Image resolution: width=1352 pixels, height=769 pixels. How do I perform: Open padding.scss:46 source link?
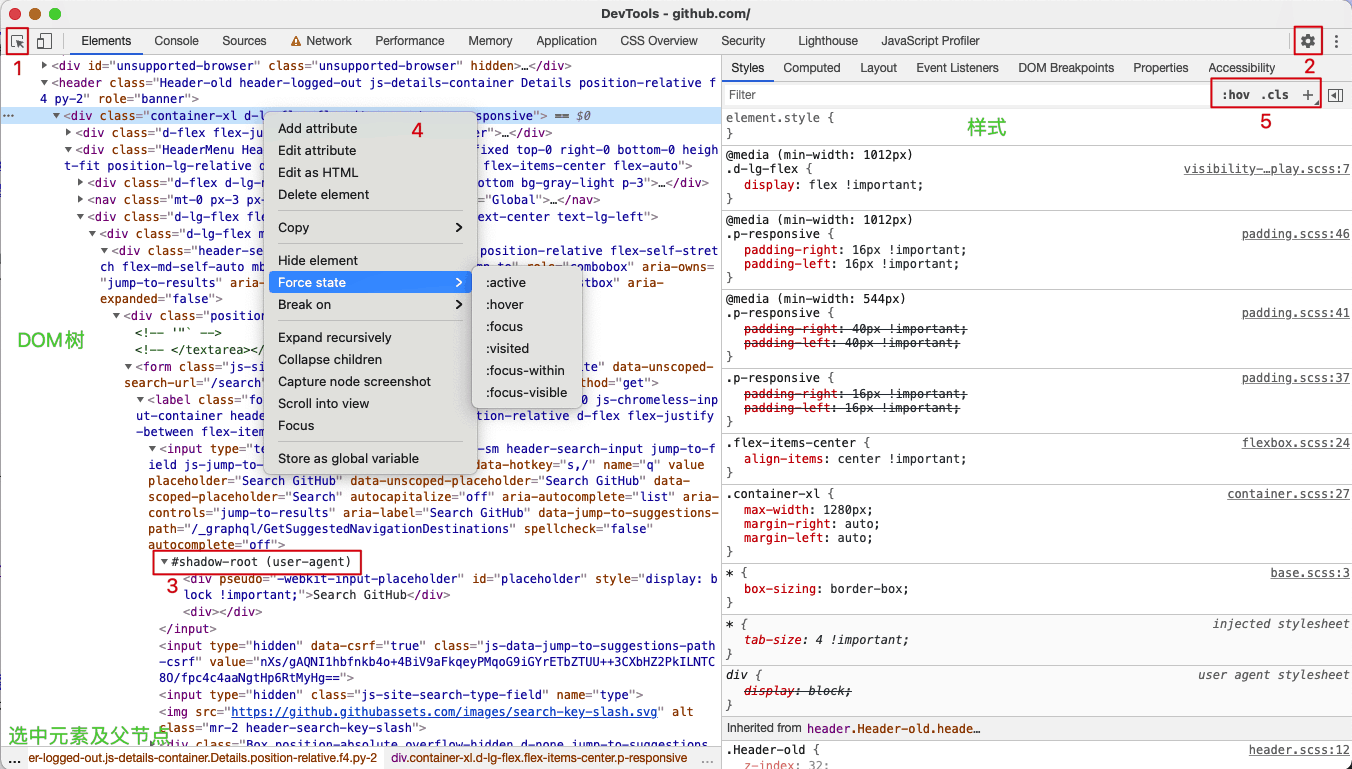(x=1295, y=234)
